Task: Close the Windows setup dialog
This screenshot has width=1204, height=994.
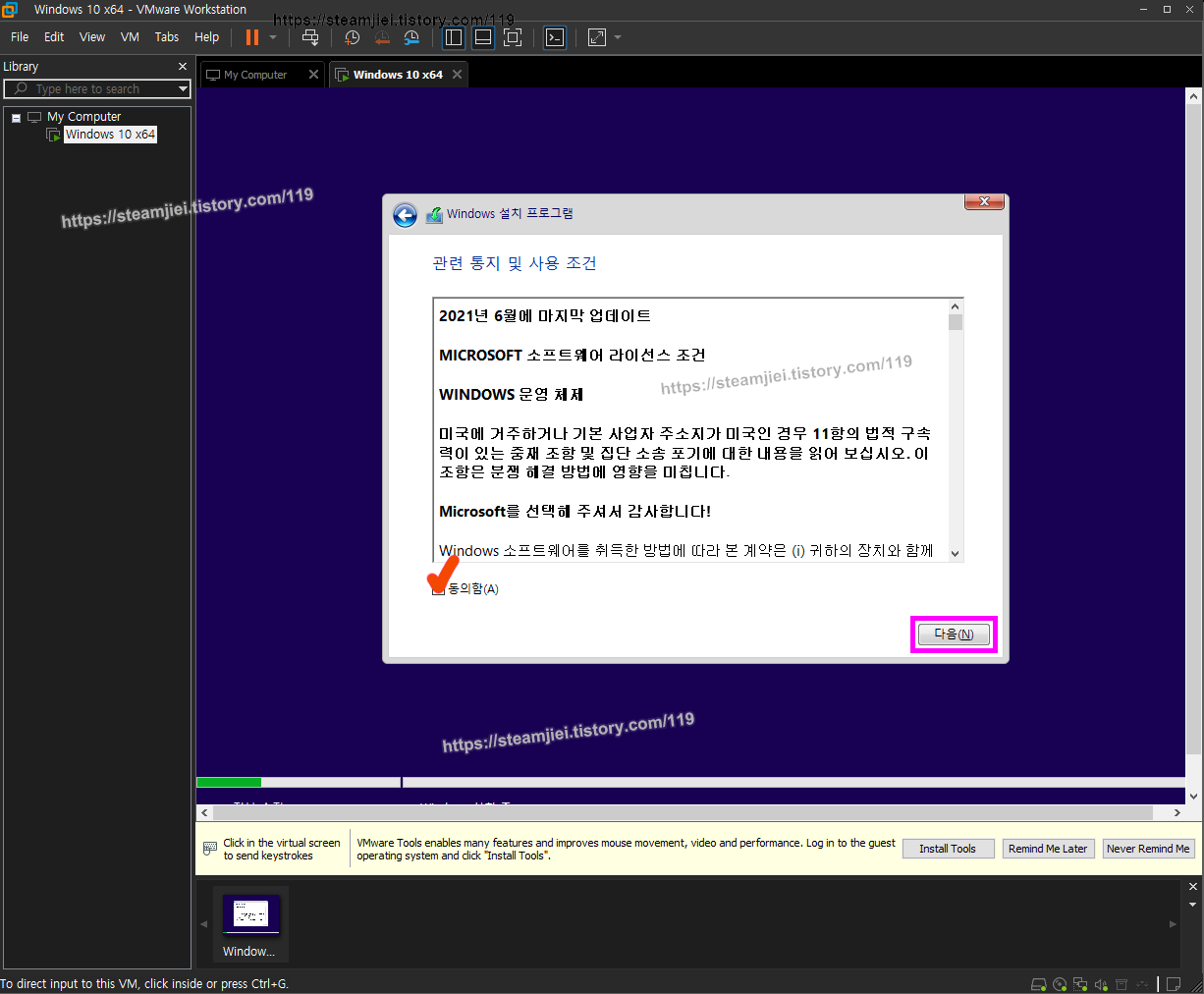Action: click(x=984, y=202)
